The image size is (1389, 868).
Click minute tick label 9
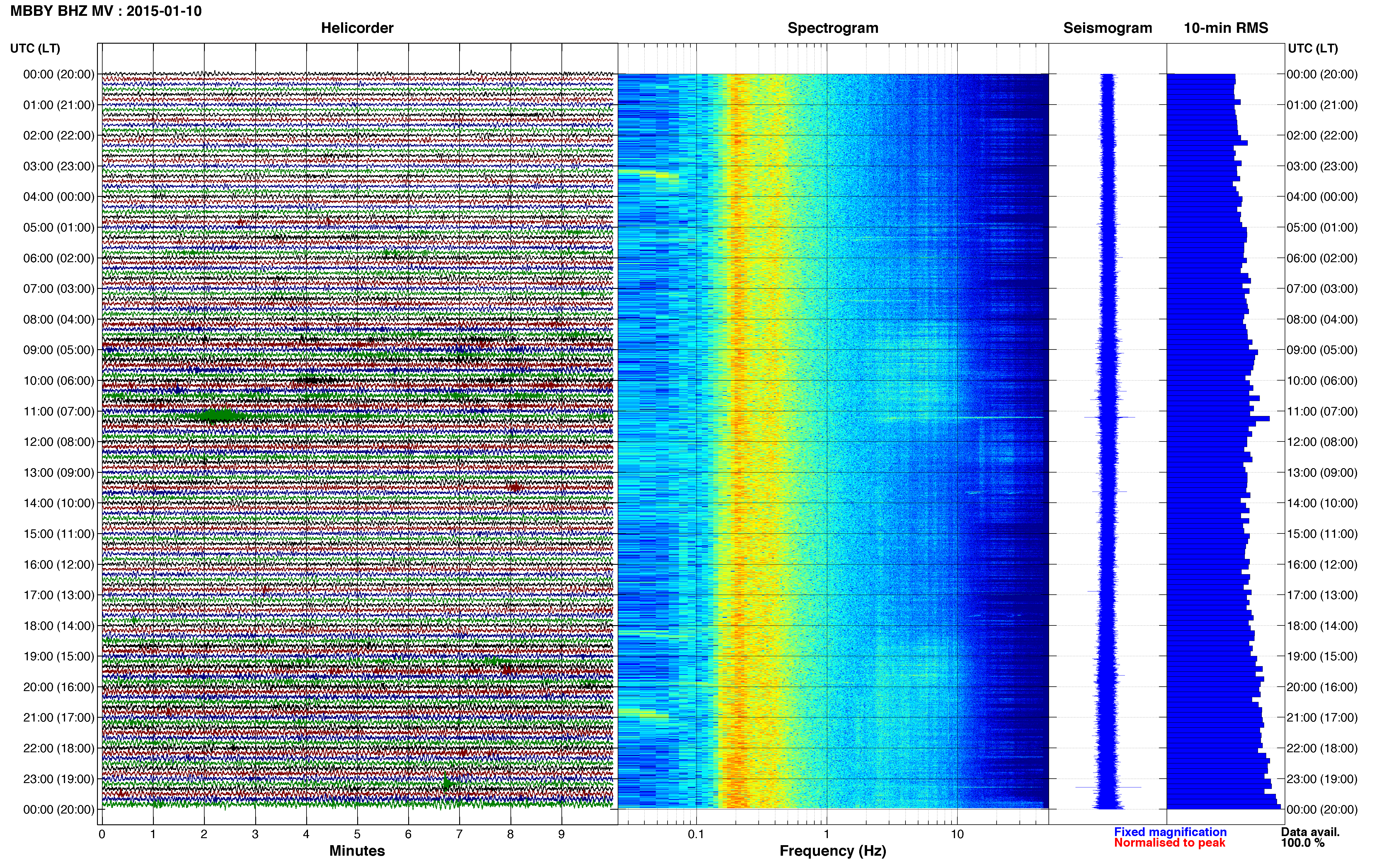[561, 834]
